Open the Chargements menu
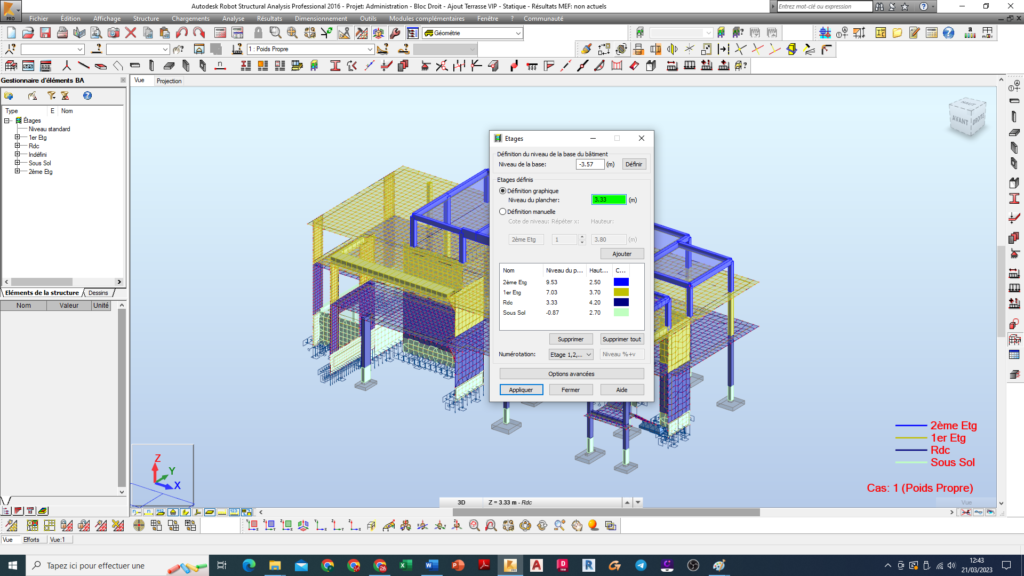 190,18
